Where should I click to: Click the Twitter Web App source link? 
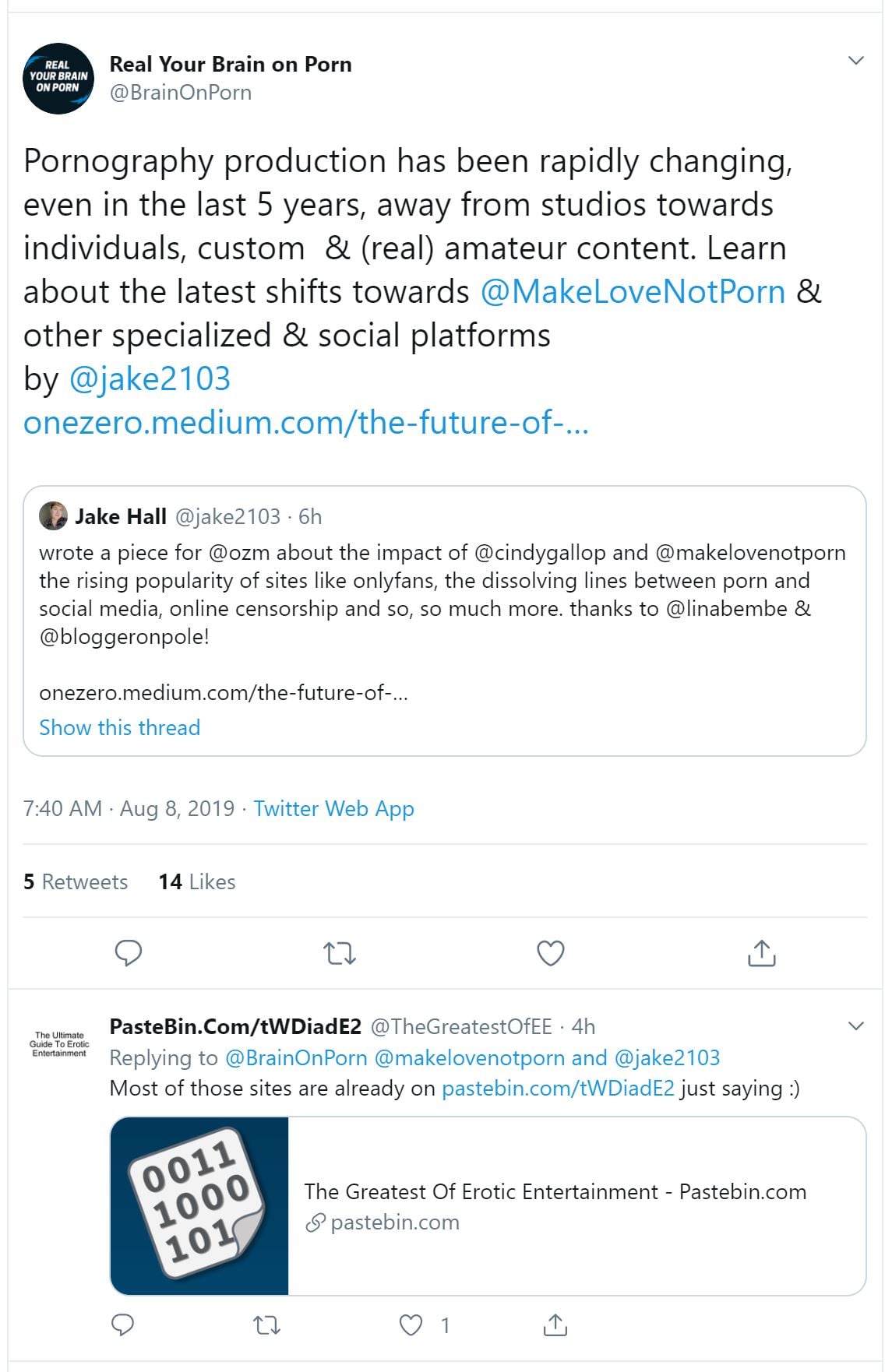[x=333, y=808]
